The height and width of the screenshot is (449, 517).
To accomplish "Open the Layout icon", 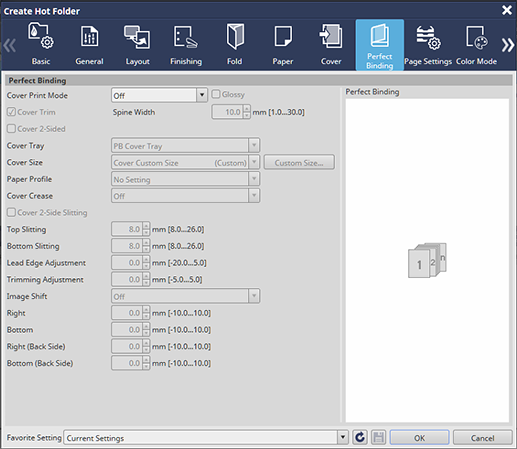I will [x=137, y=37].
